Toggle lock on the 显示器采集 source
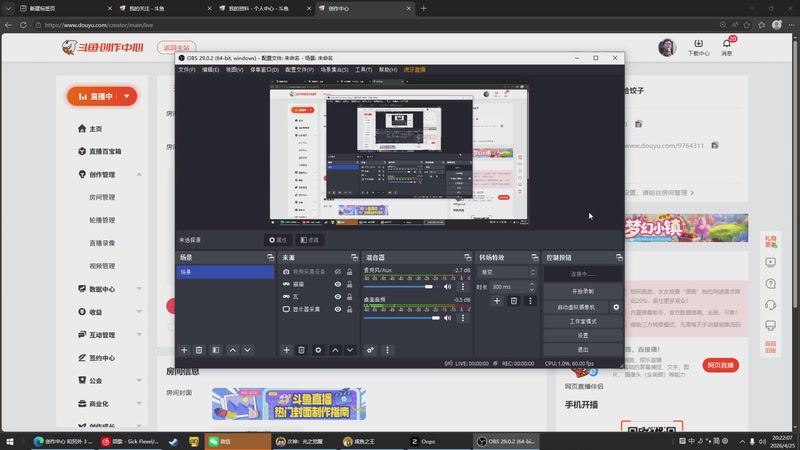Screen dimensions: 800x450 [349, 309]
